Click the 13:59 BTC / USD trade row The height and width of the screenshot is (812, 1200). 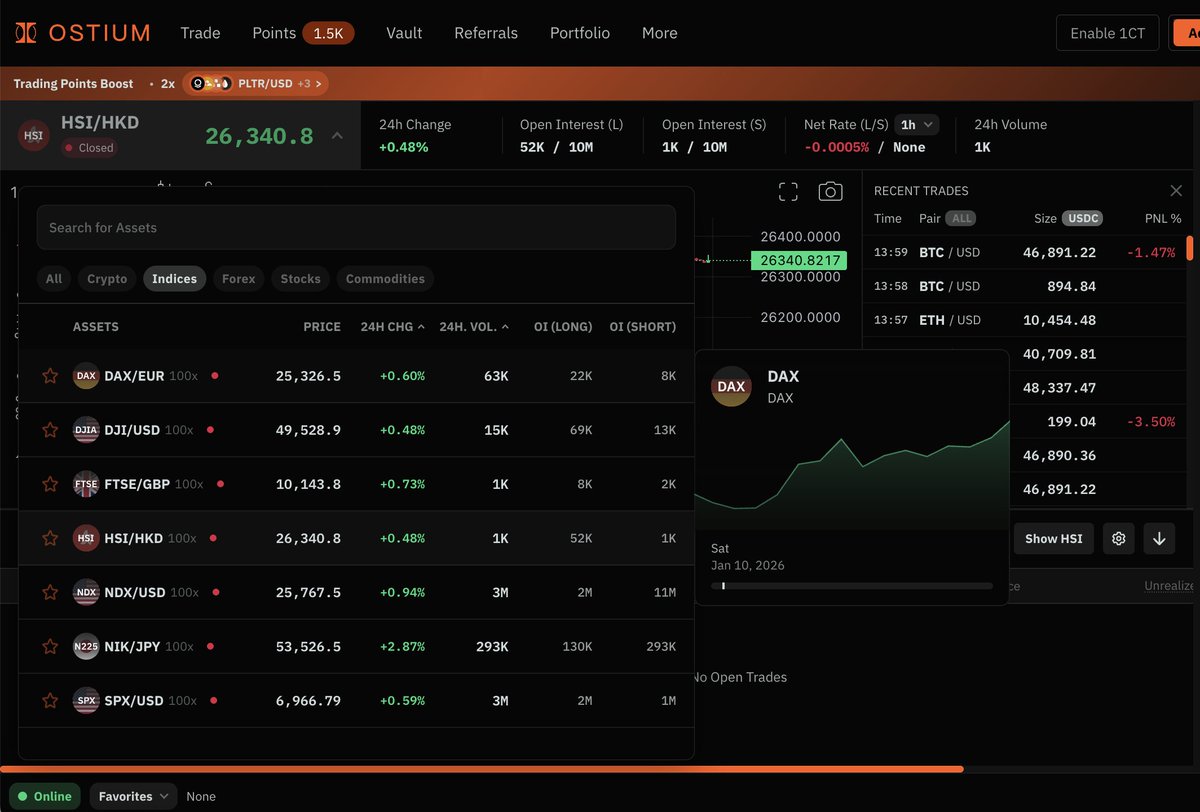(1024, 252)
